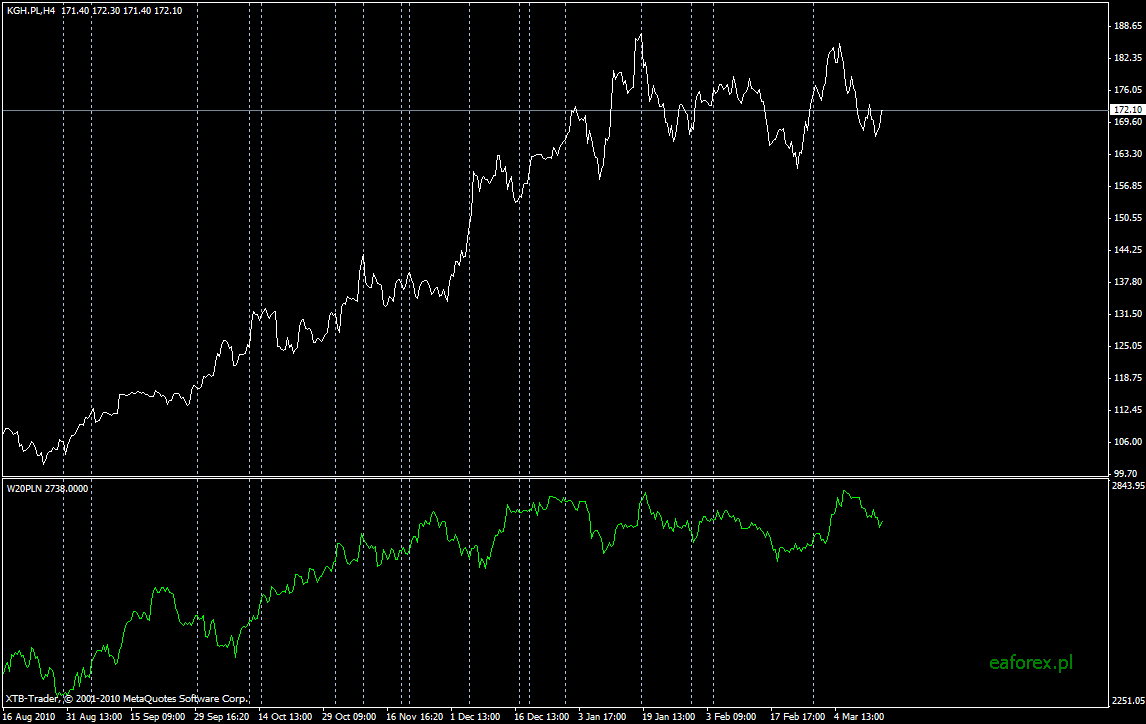Click the 19 Jan 13:00 date label

(x=669, y=717)
